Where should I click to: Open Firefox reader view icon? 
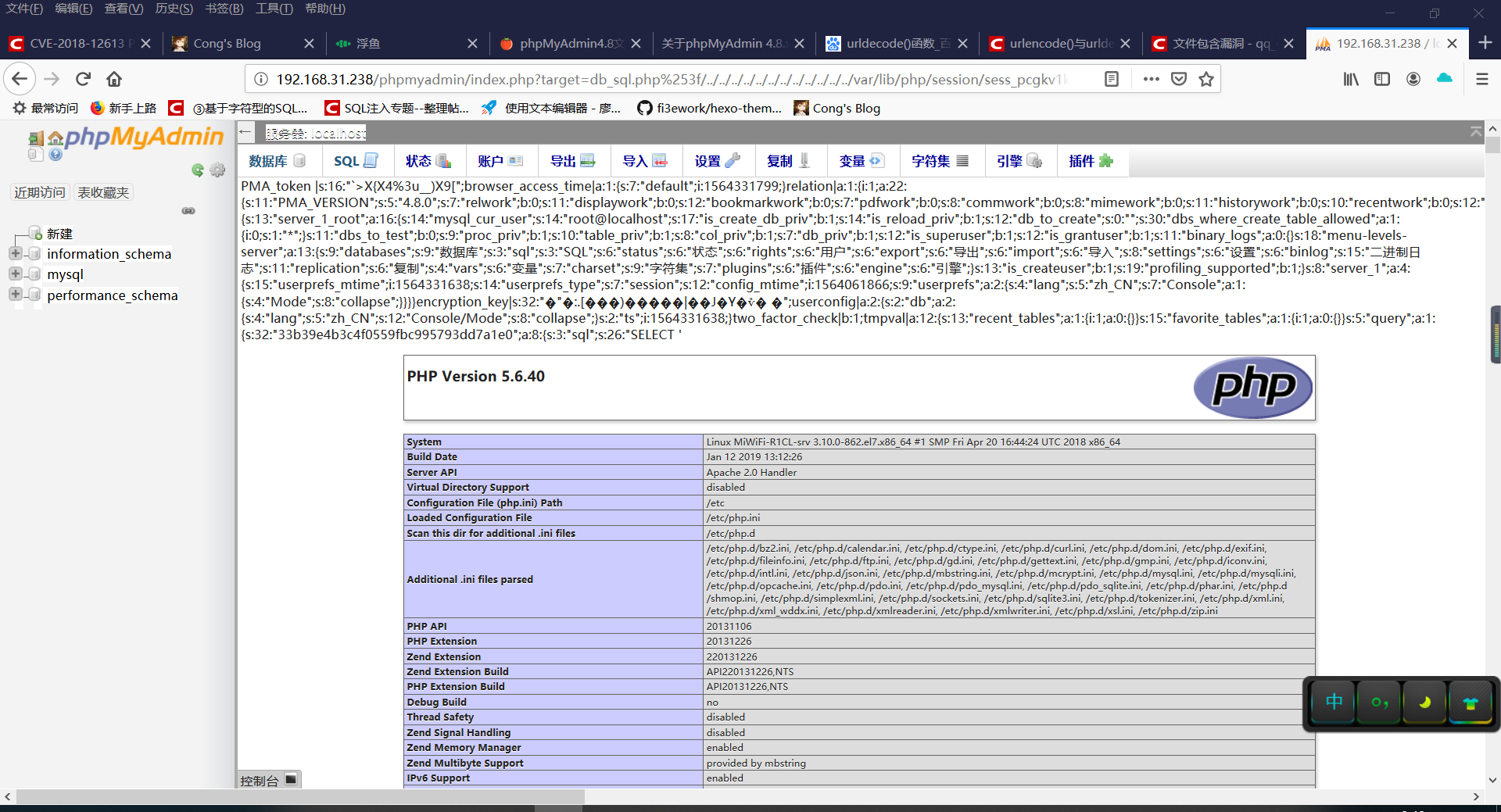pyautogui.click(x=1111, y=79)
